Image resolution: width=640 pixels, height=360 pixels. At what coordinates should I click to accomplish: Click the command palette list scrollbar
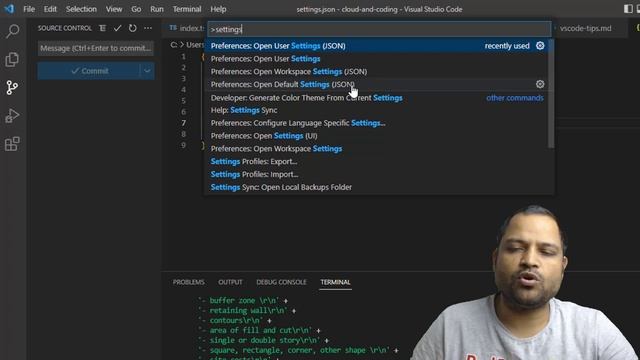[551, 94]
